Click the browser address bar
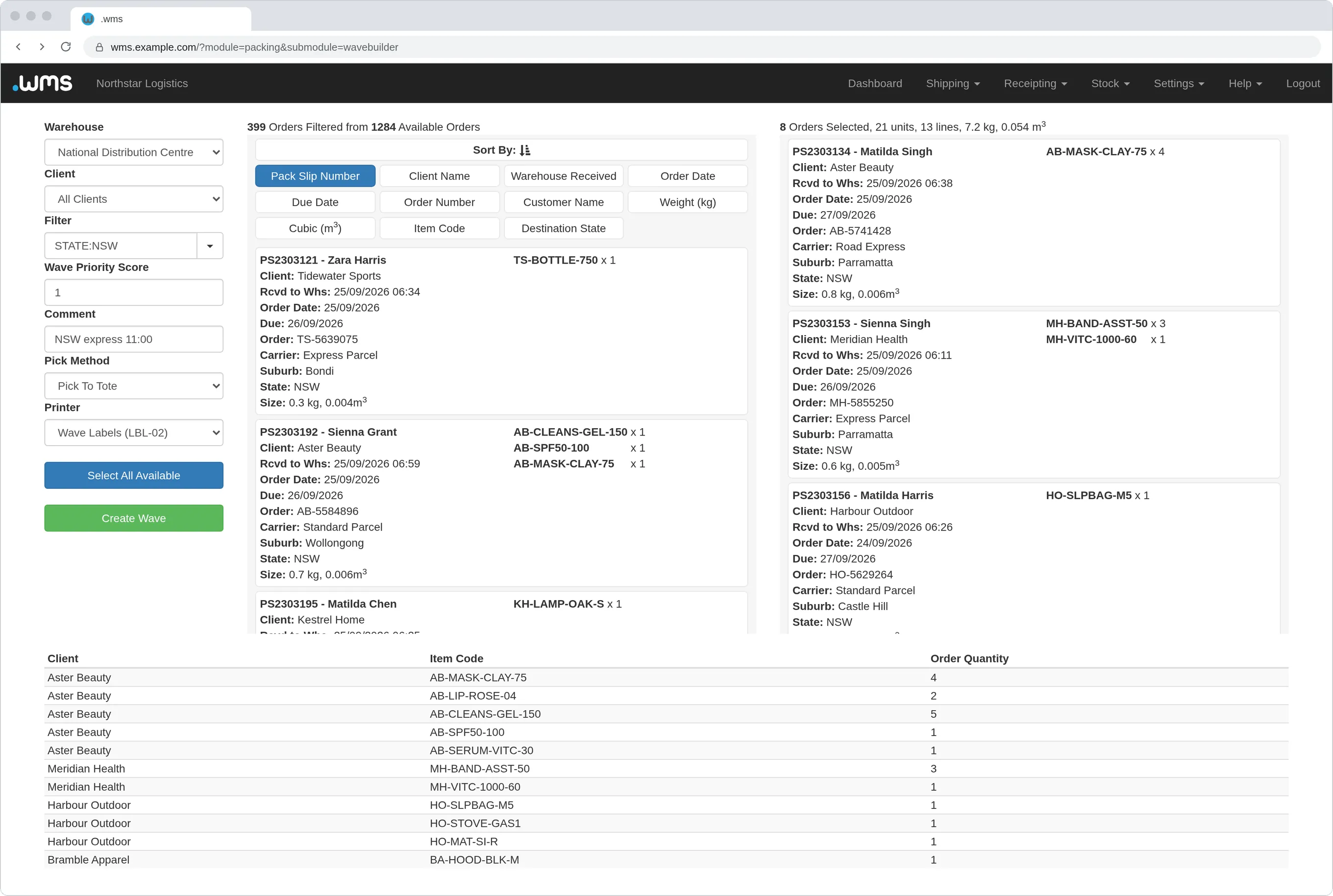 click(702, 47)
